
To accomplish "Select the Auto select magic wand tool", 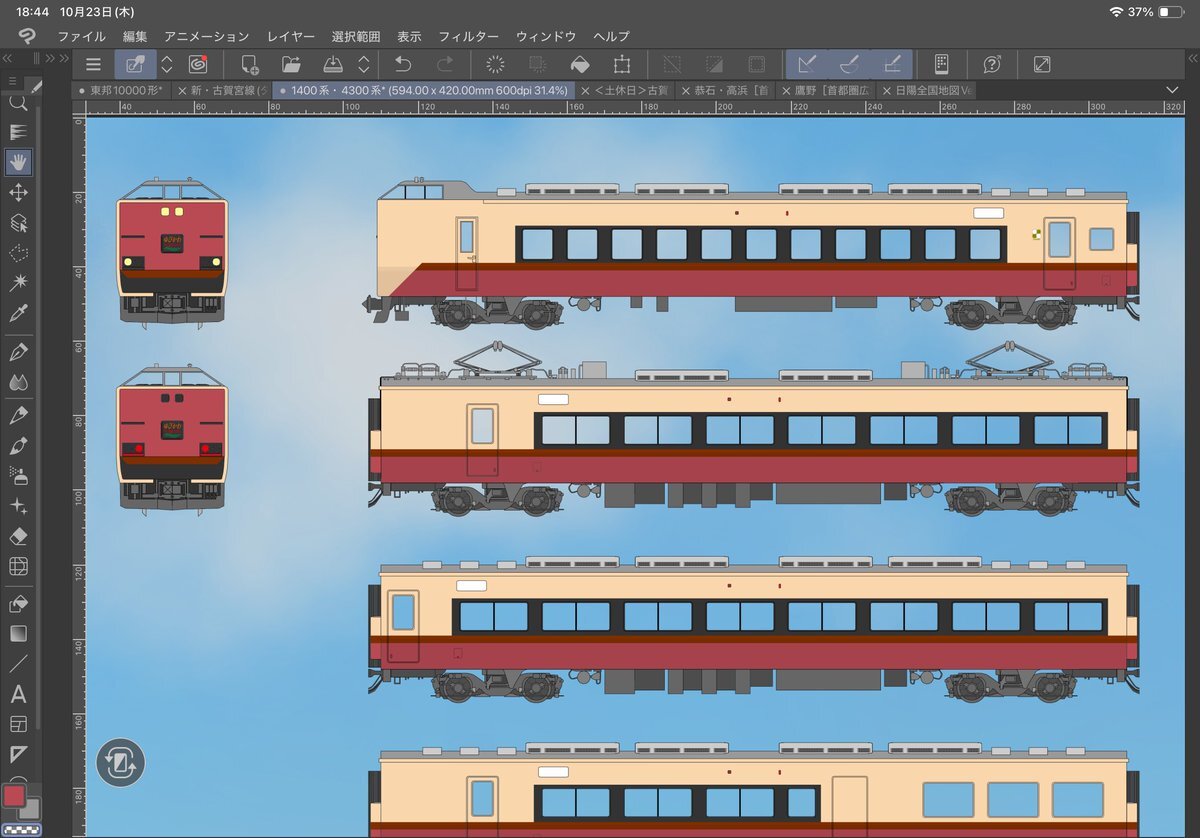I will (18, 283).
